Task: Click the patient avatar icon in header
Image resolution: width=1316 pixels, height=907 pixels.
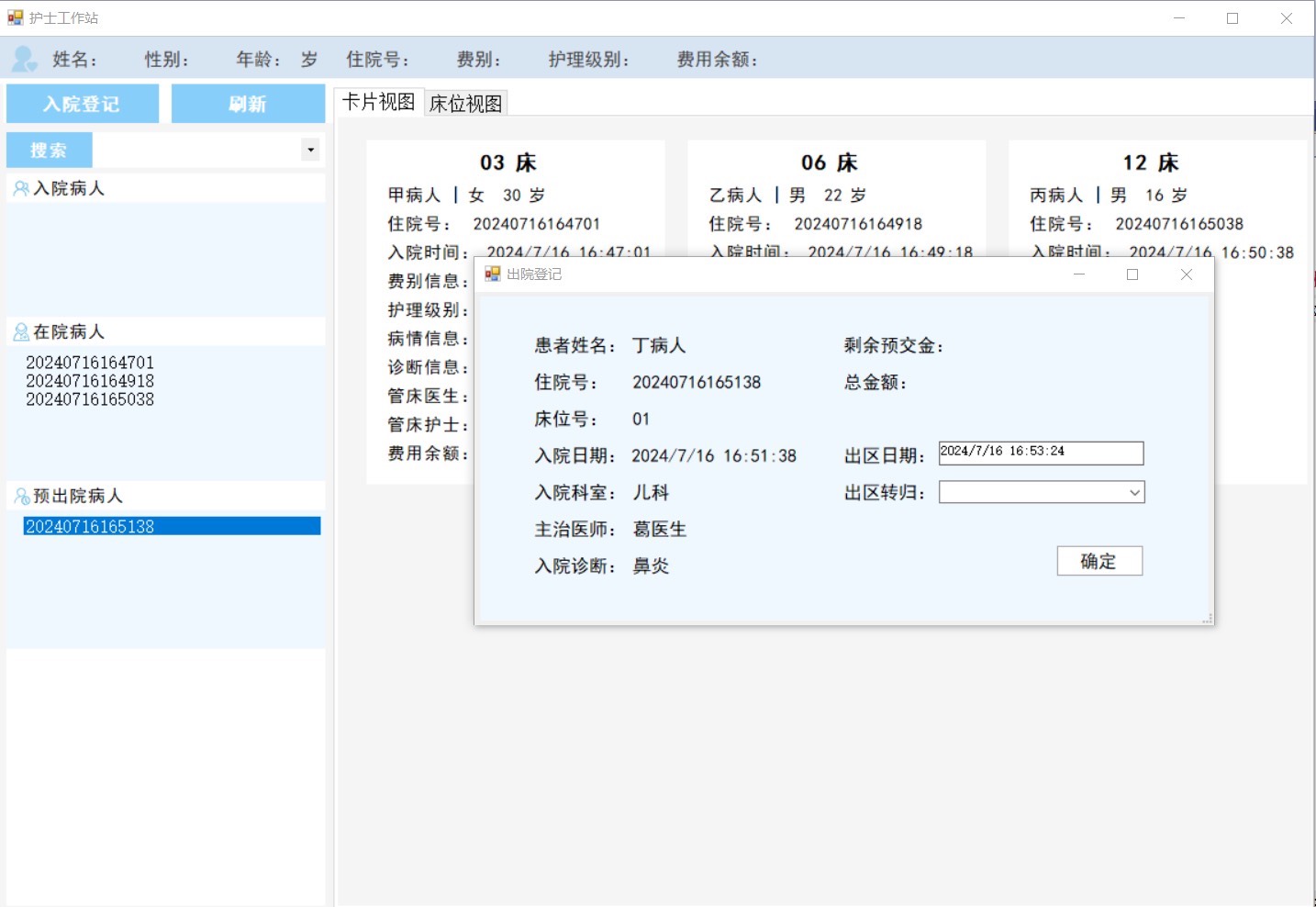Action: tap(24, 60)
